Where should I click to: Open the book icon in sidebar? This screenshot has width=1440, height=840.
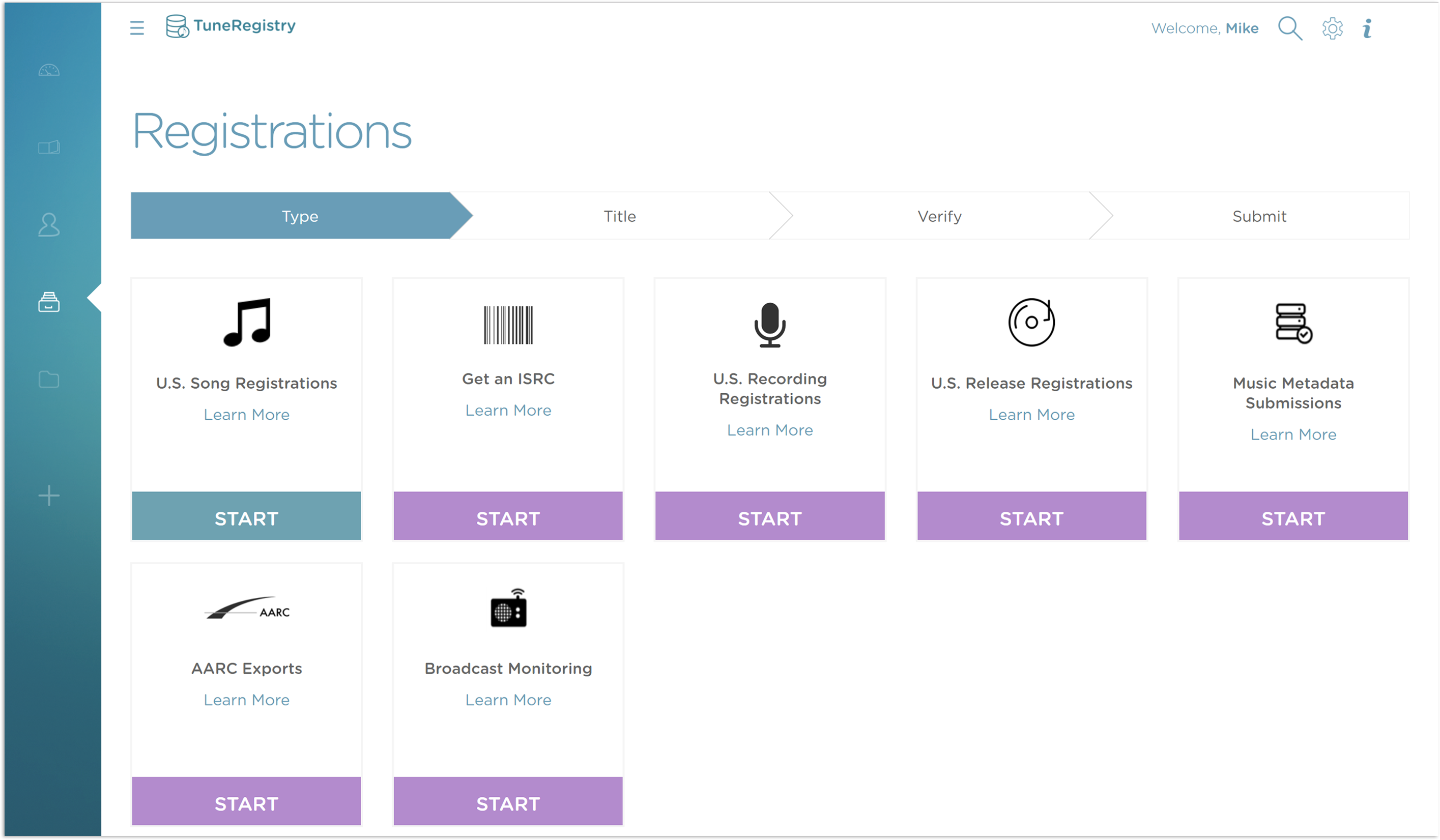coord(49,148)
